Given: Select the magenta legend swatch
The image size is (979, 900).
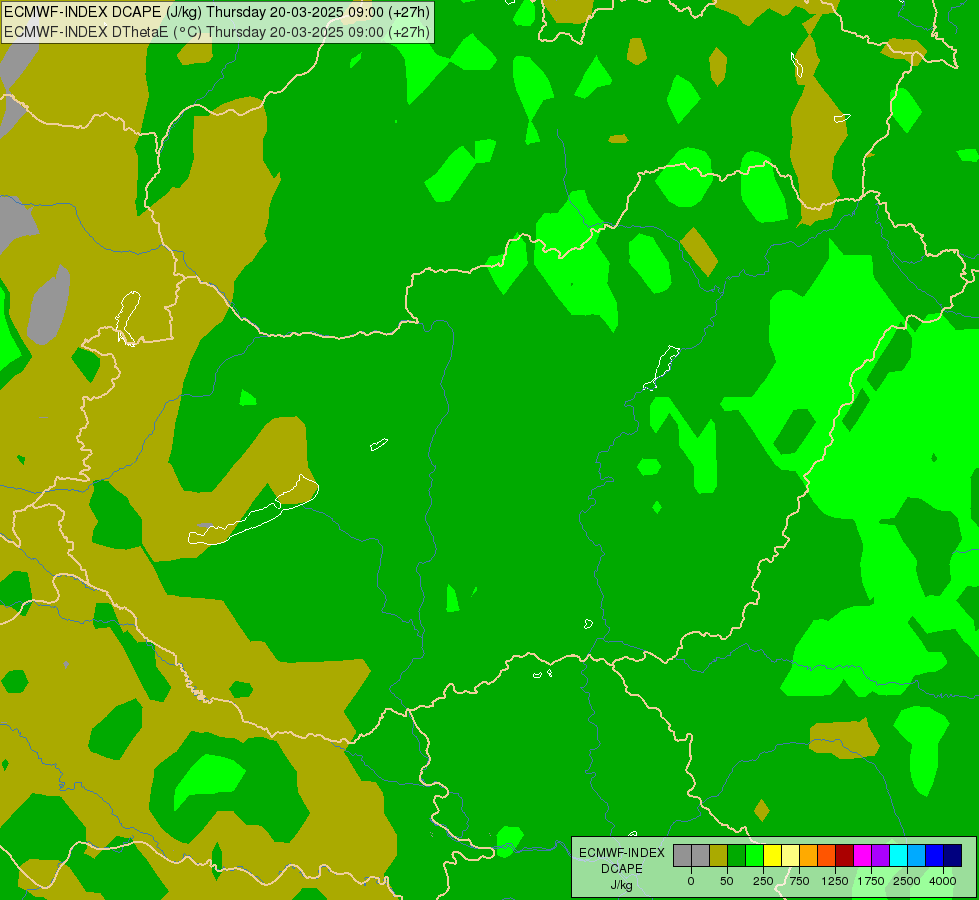Looking at the screenshot, I should coord(862,855).
